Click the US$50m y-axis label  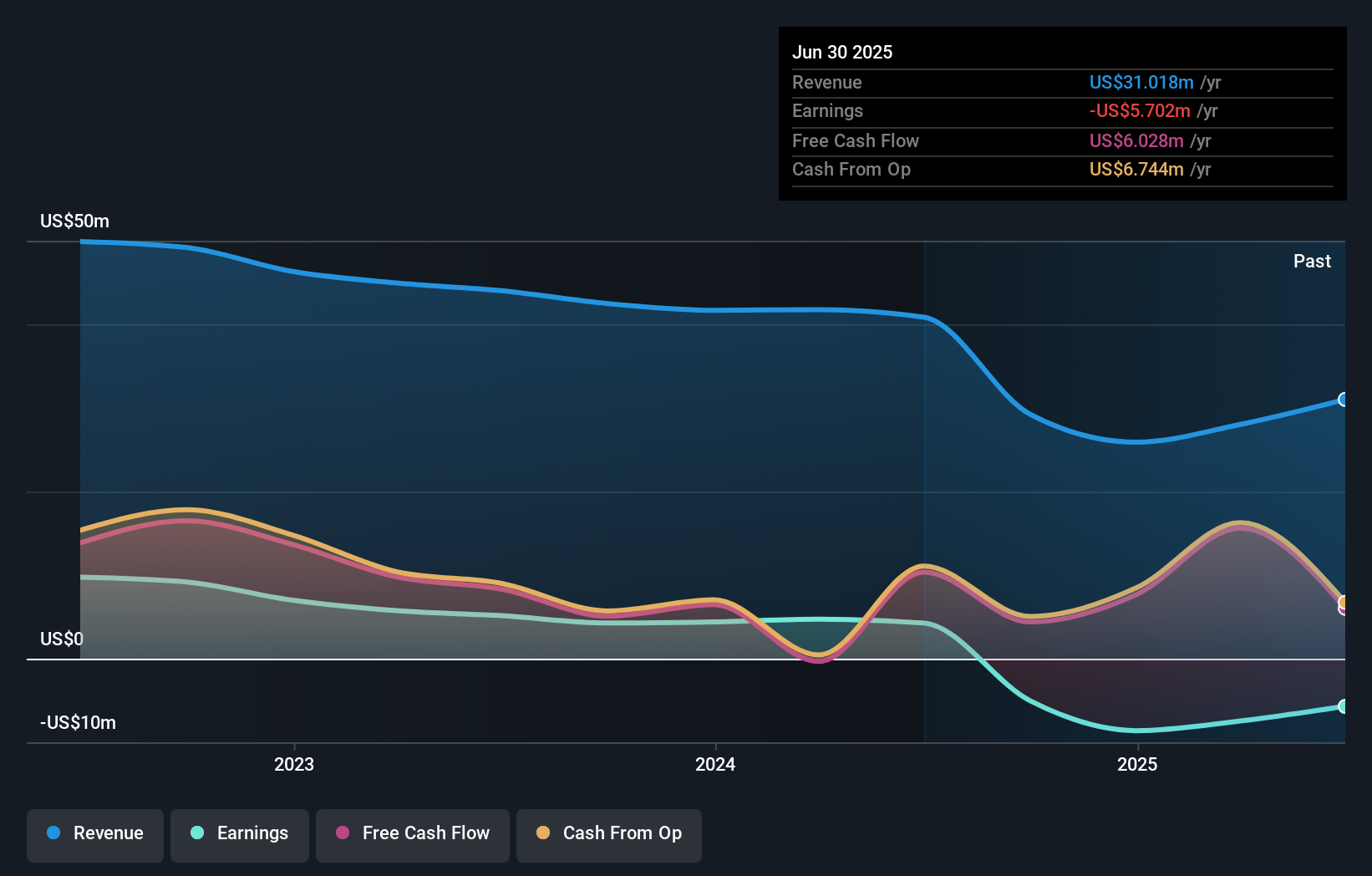tap(74, 222)
